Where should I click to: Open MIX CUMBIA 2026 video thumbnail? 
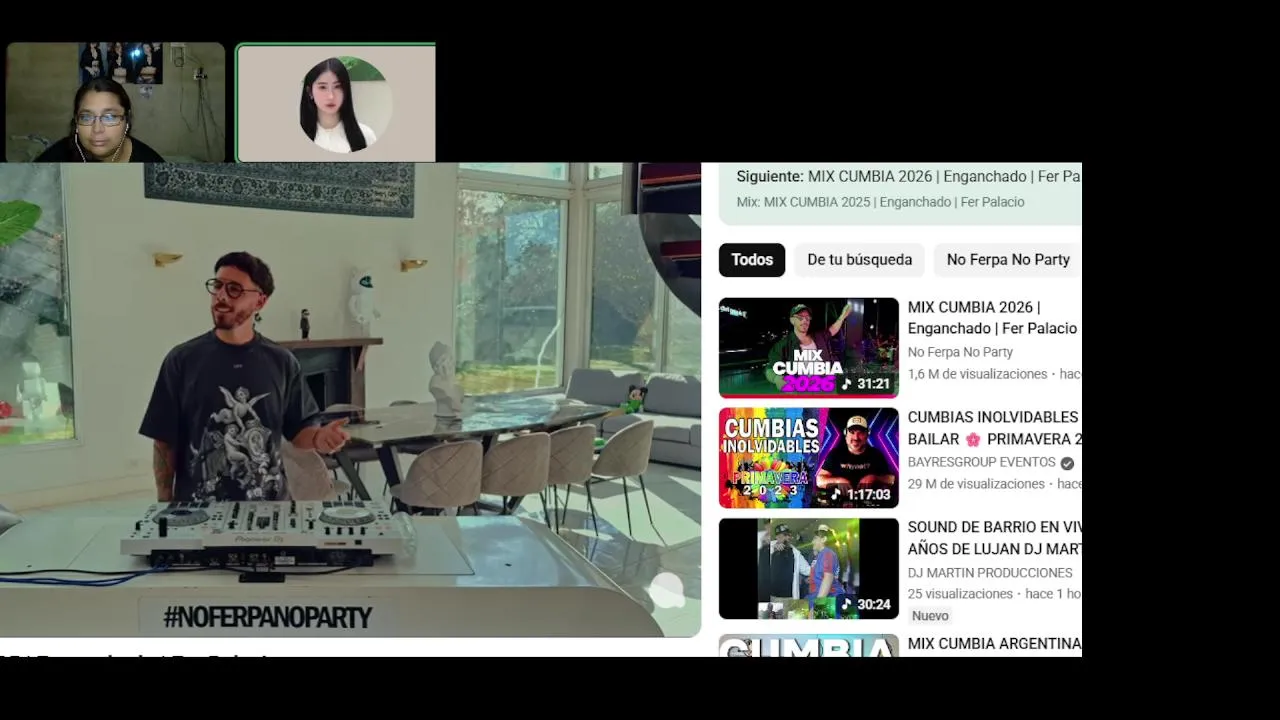[x=809, y=347]
